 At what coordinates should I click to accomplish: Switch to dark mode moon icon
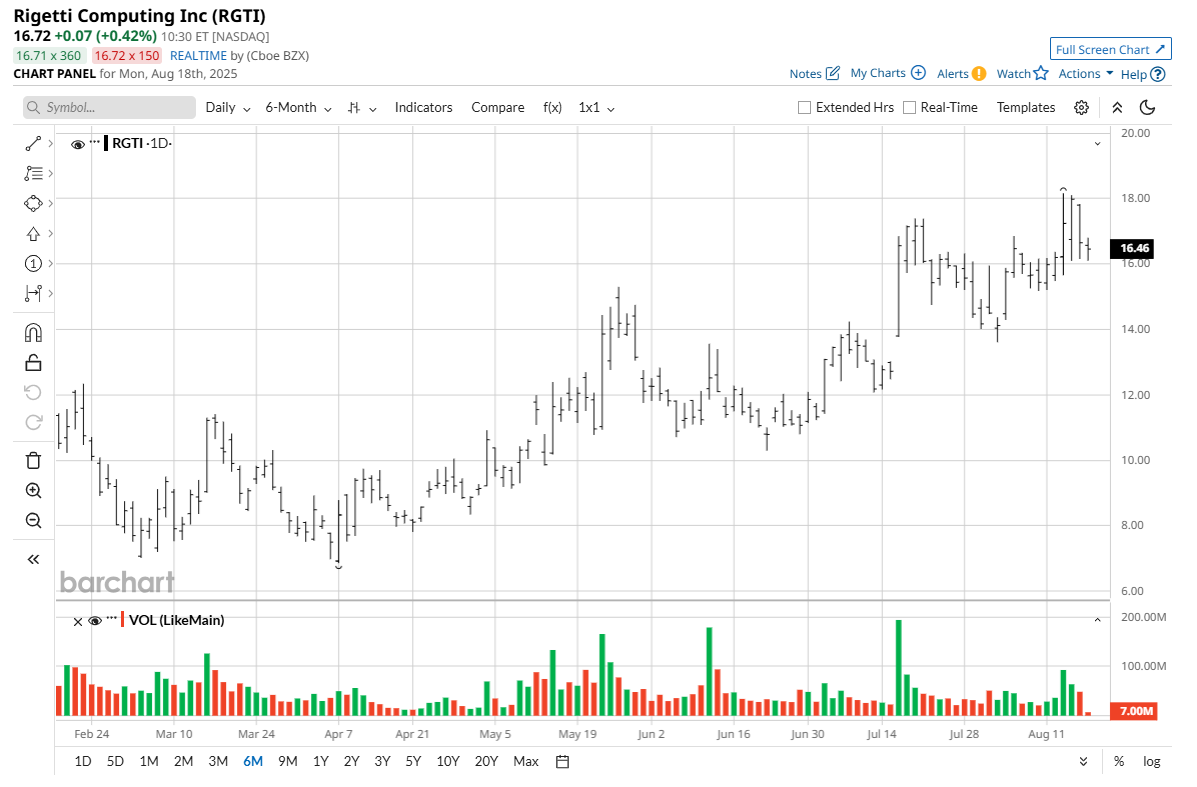pyautogui.click(x=1147, y=108)
